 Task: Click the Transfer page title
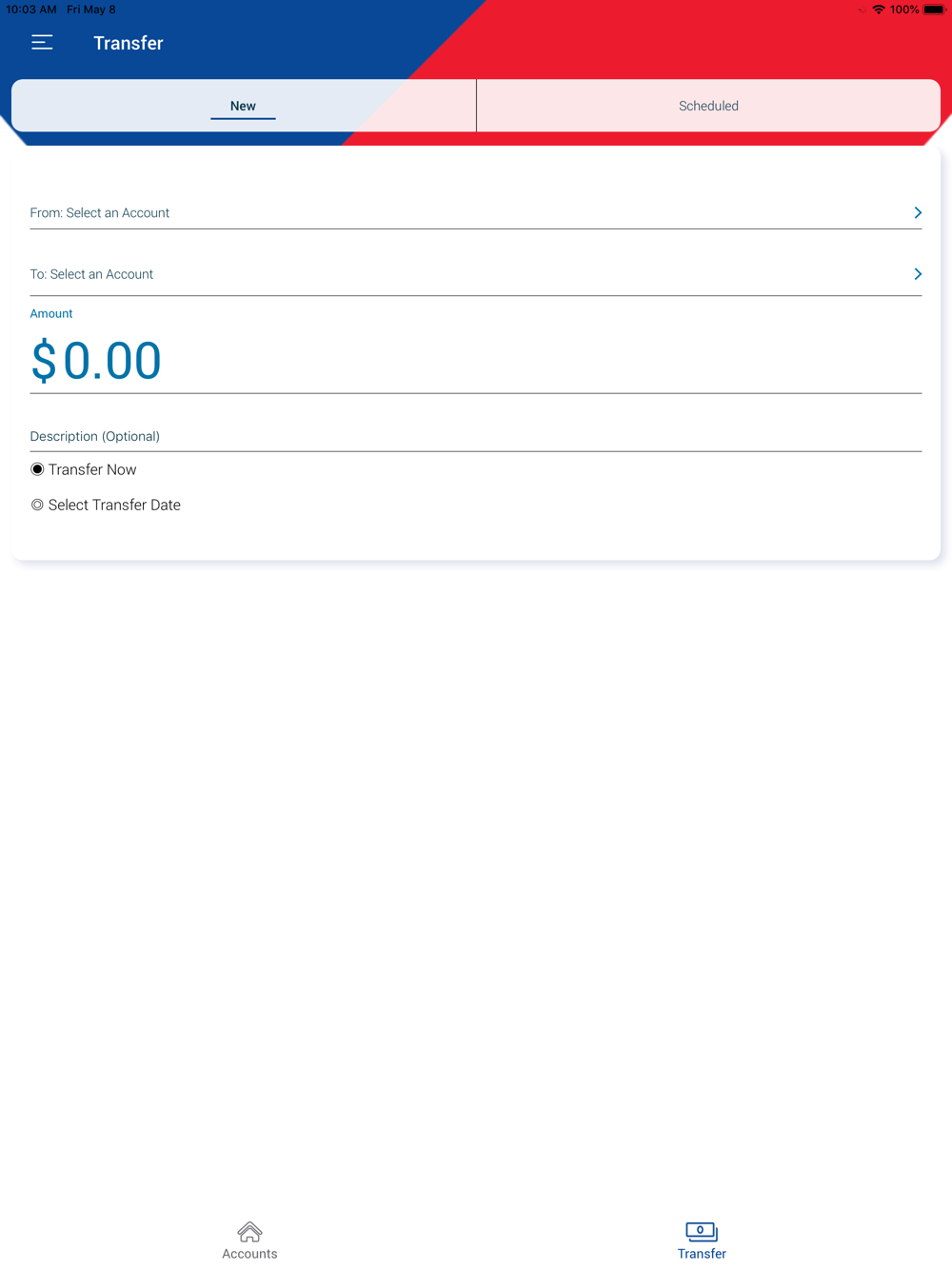(129, 43)
